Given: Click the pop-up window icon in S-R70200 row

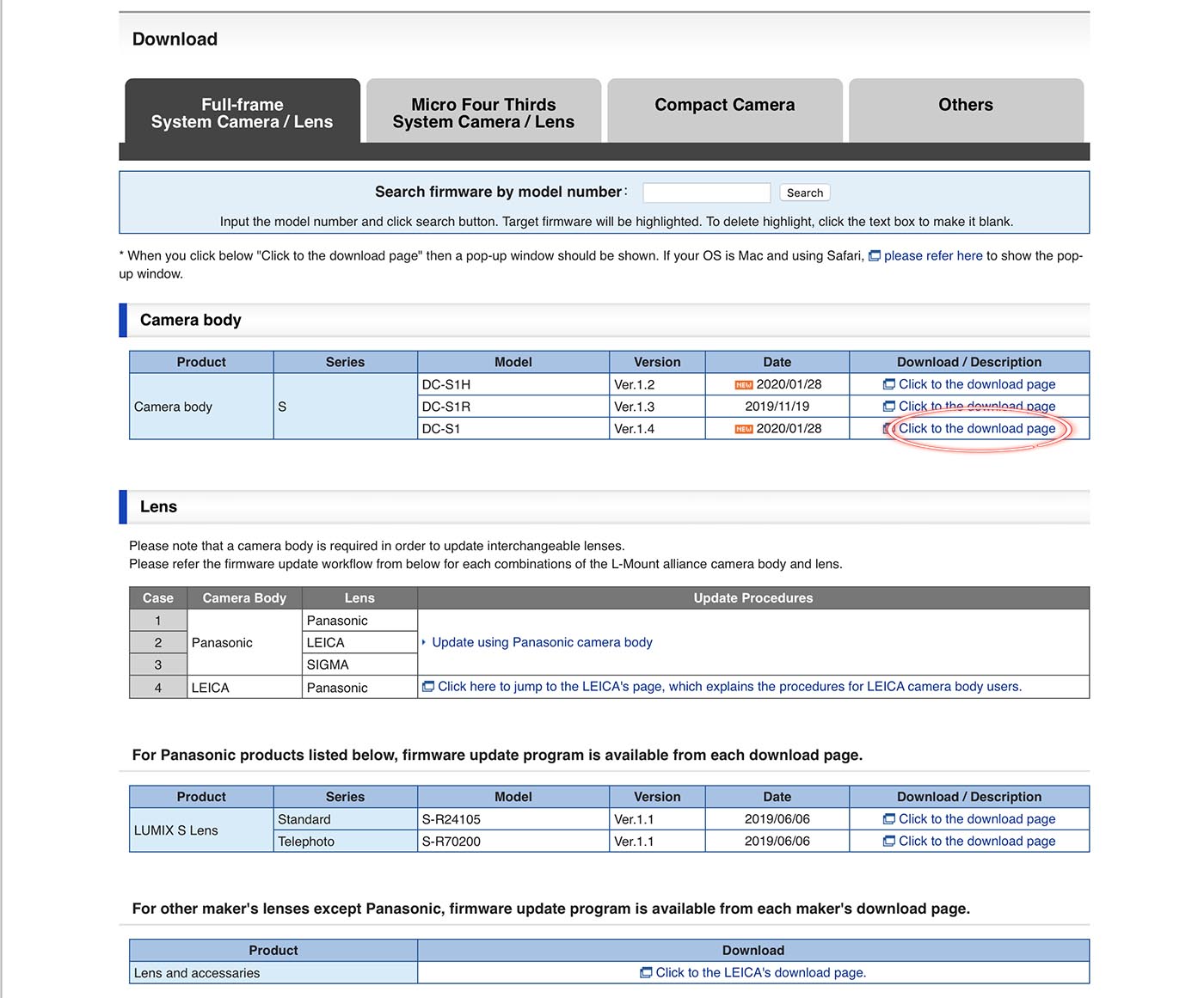Looking at the screenshot, I should (x=889, y=841).
